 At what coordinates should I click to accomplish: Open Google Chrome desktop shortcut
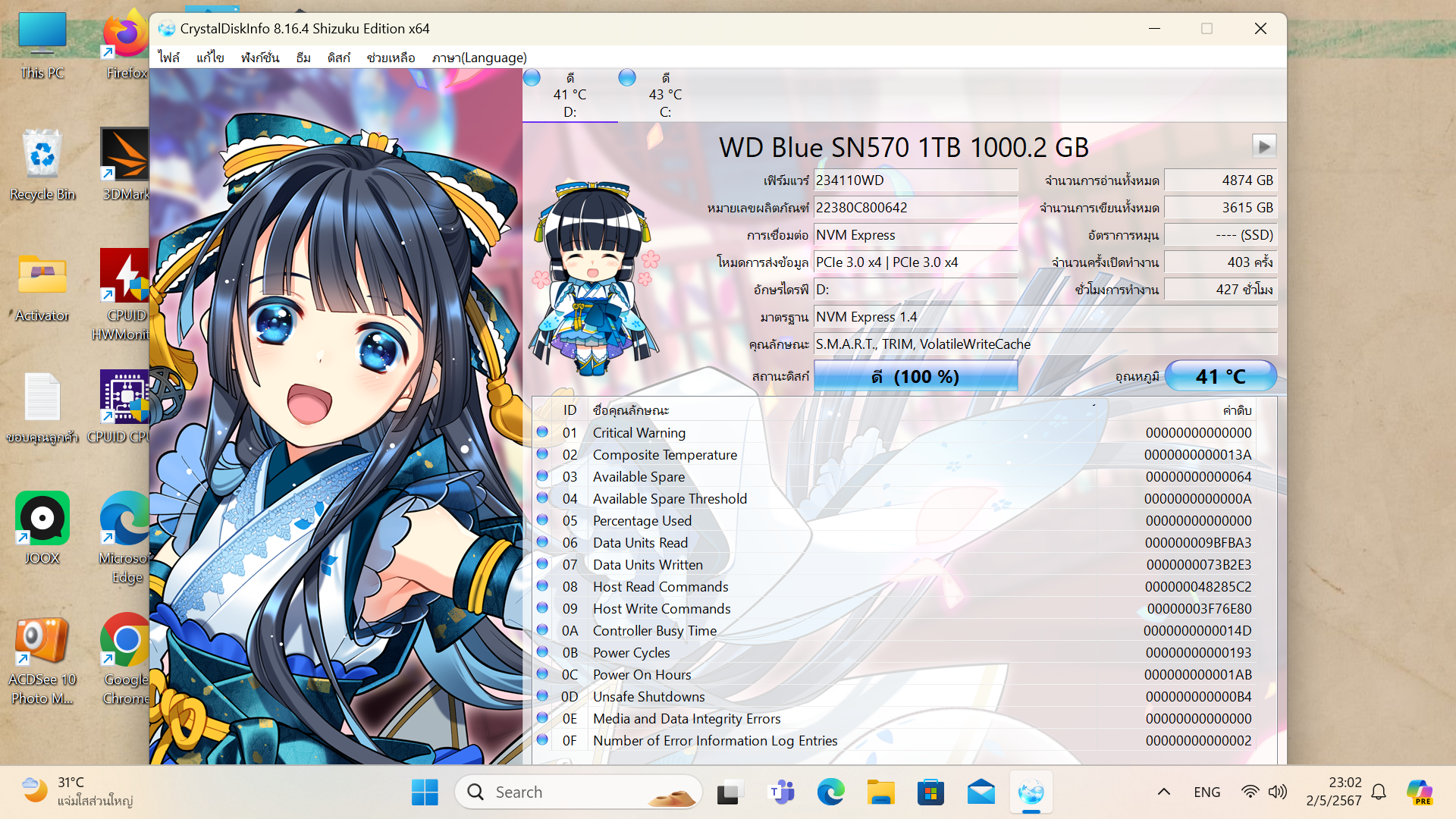(x=126, y=660)
